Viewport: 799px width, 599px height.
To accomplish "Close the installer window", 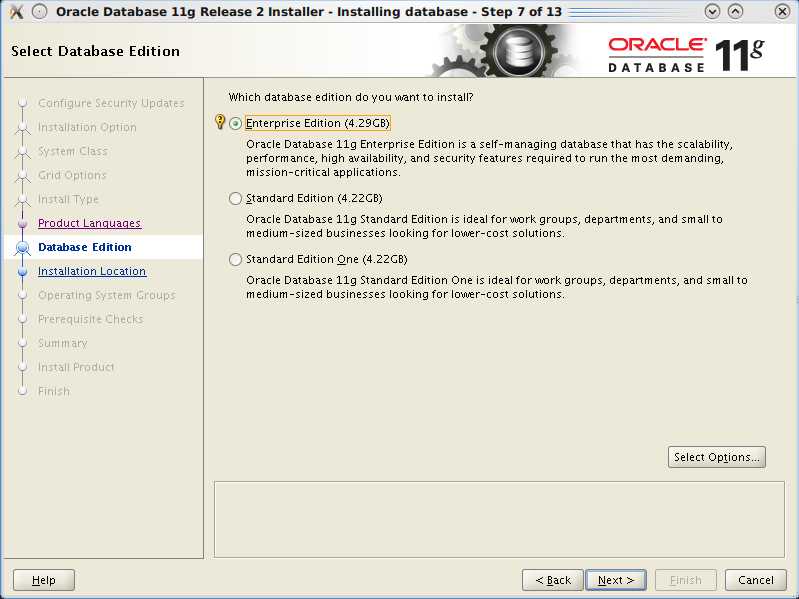I will click(x=782, y=11).
